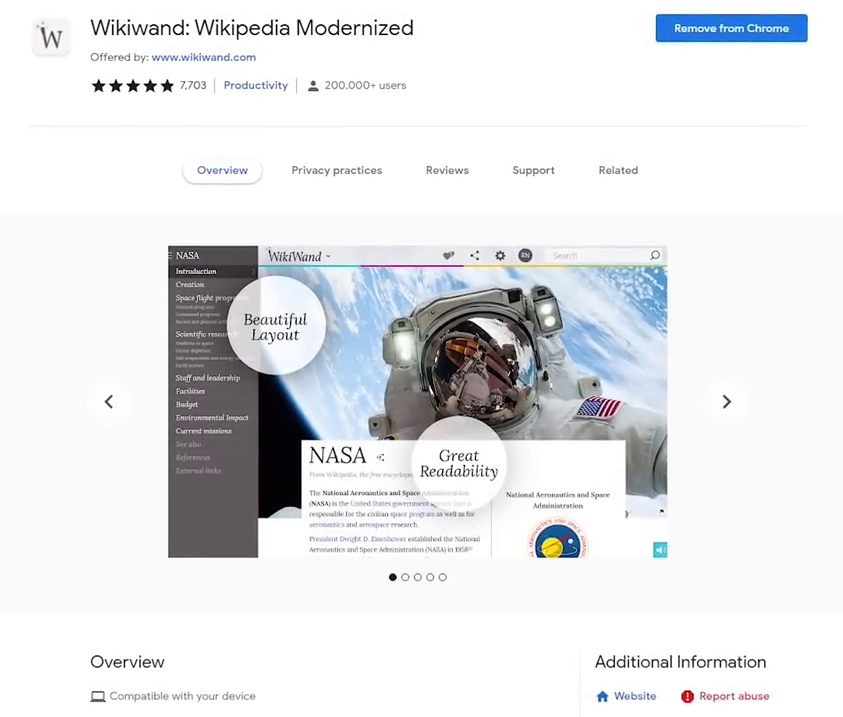The width and height of the screenshot is (843, 717).
Task: Click the red Report abuse warning icon
Action: [x=687, y=697]
